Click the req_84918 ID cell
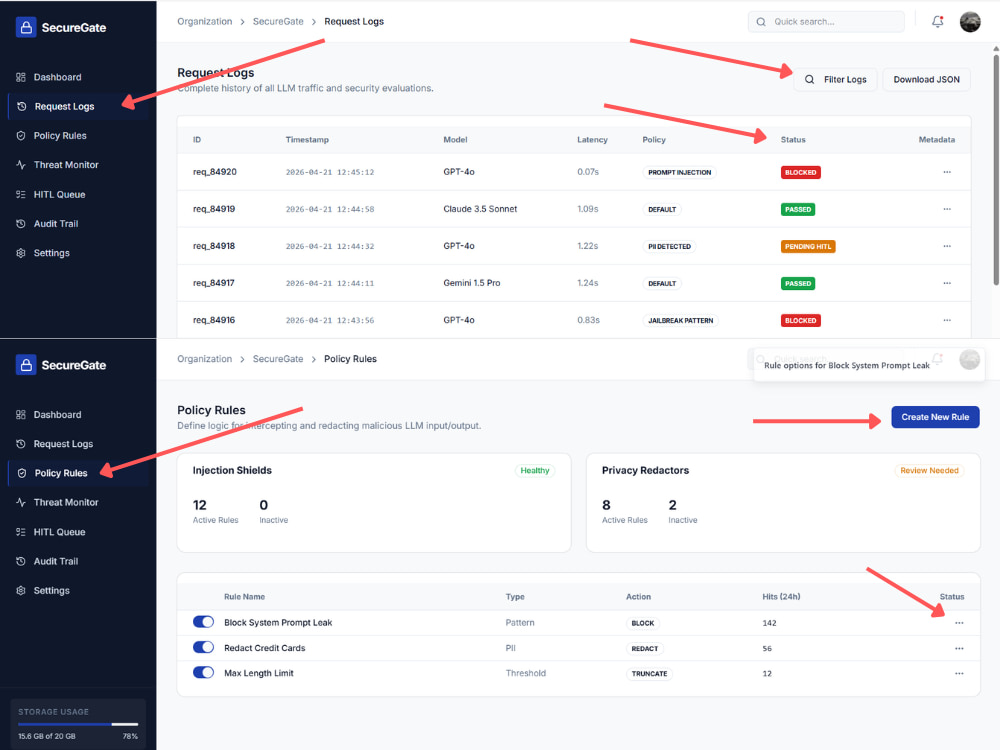Screen dimensions: 1000x750 click(214, 246)
